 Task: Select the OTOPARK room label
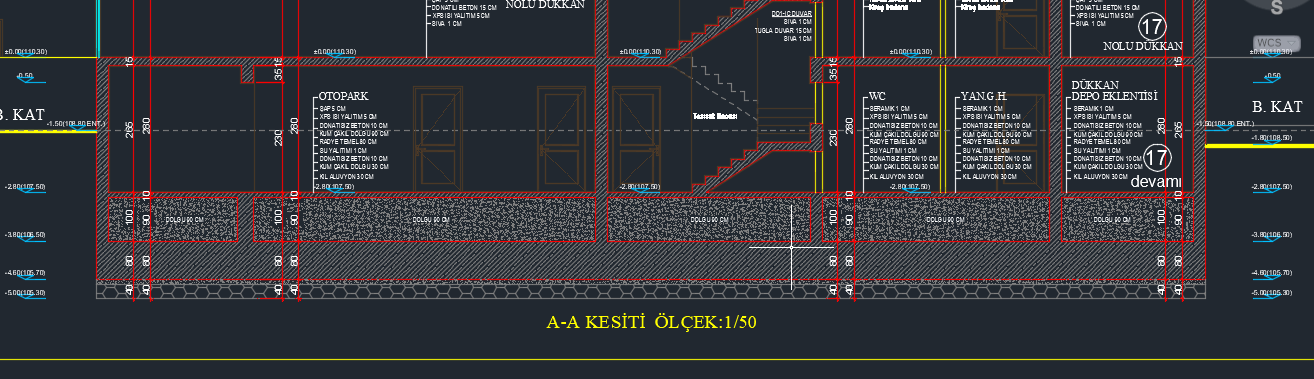click(344, 97)
